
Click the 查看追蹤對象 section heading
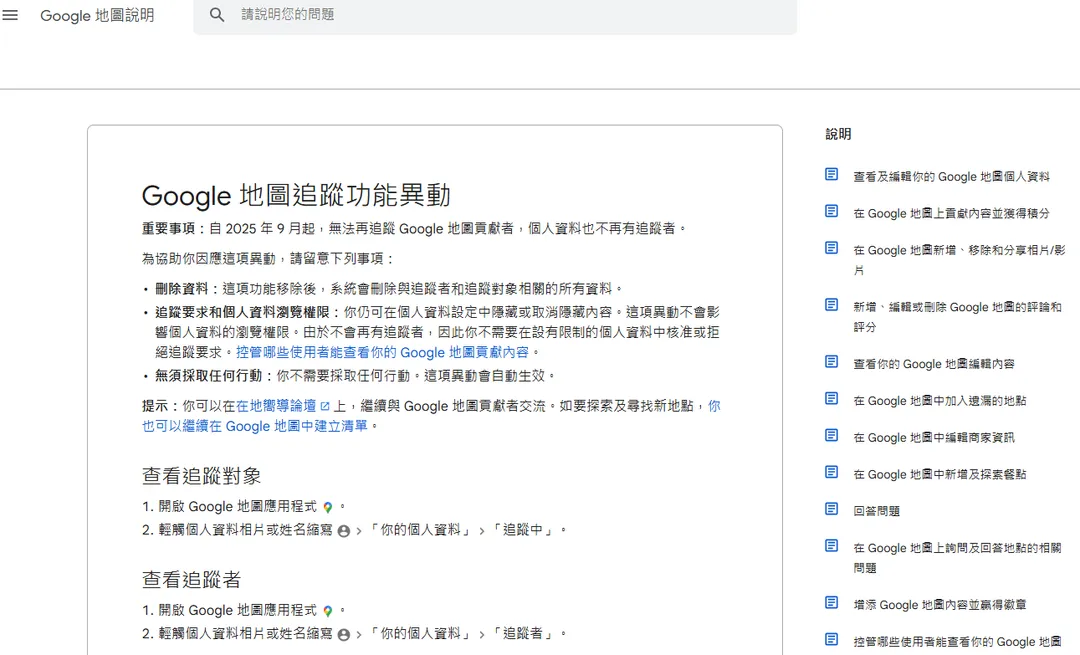[202, 476]
